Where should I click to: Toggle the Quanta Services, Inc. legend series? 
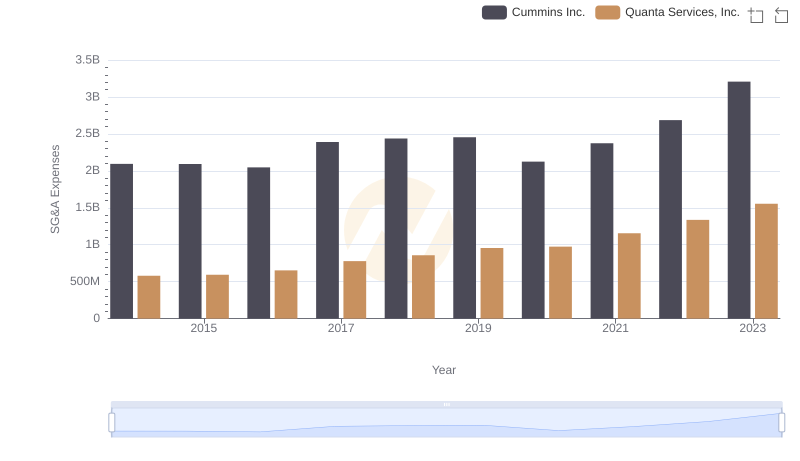(x=667, y=12)
